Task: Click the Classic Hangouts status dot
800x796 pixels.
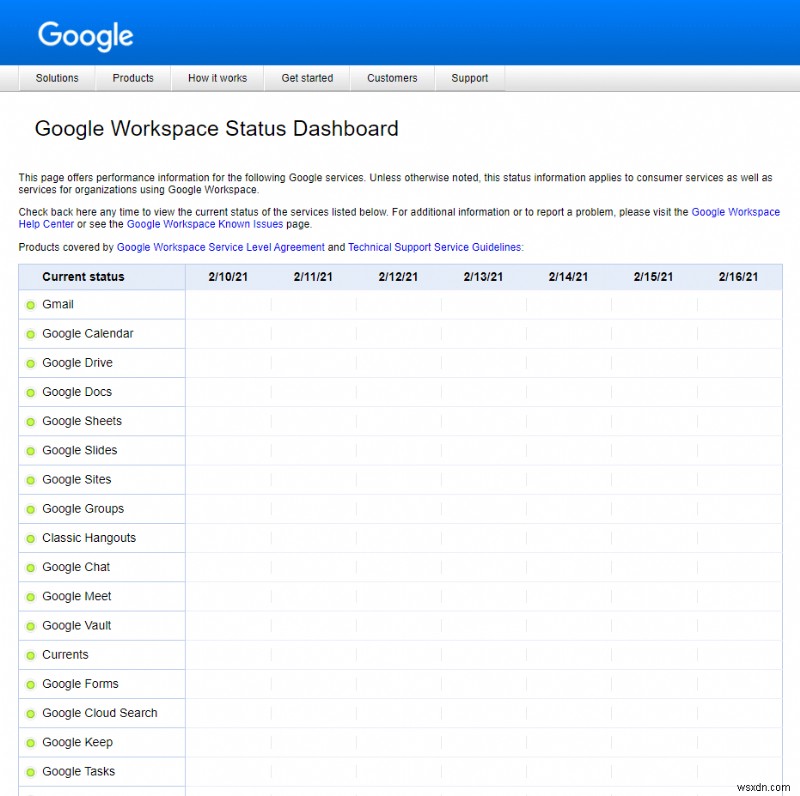Action: point(31,538)
